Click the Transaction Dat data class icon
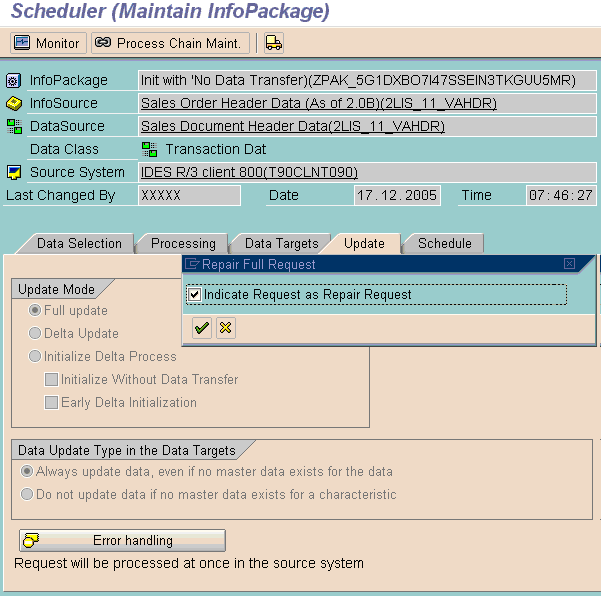Viewport: 601px width, 596px height. [149, 149]
